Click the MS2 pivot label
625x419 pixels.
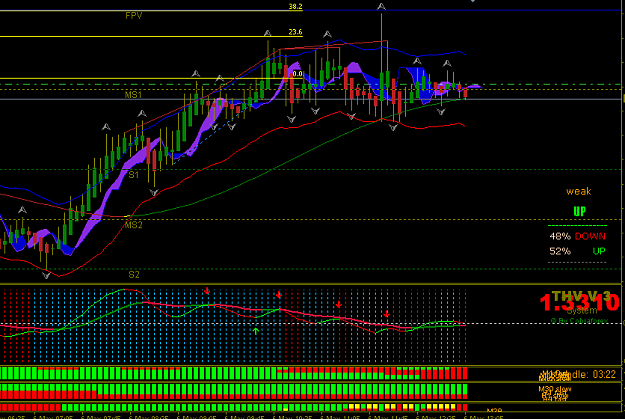pyautogui.click(x=134, y=225)
